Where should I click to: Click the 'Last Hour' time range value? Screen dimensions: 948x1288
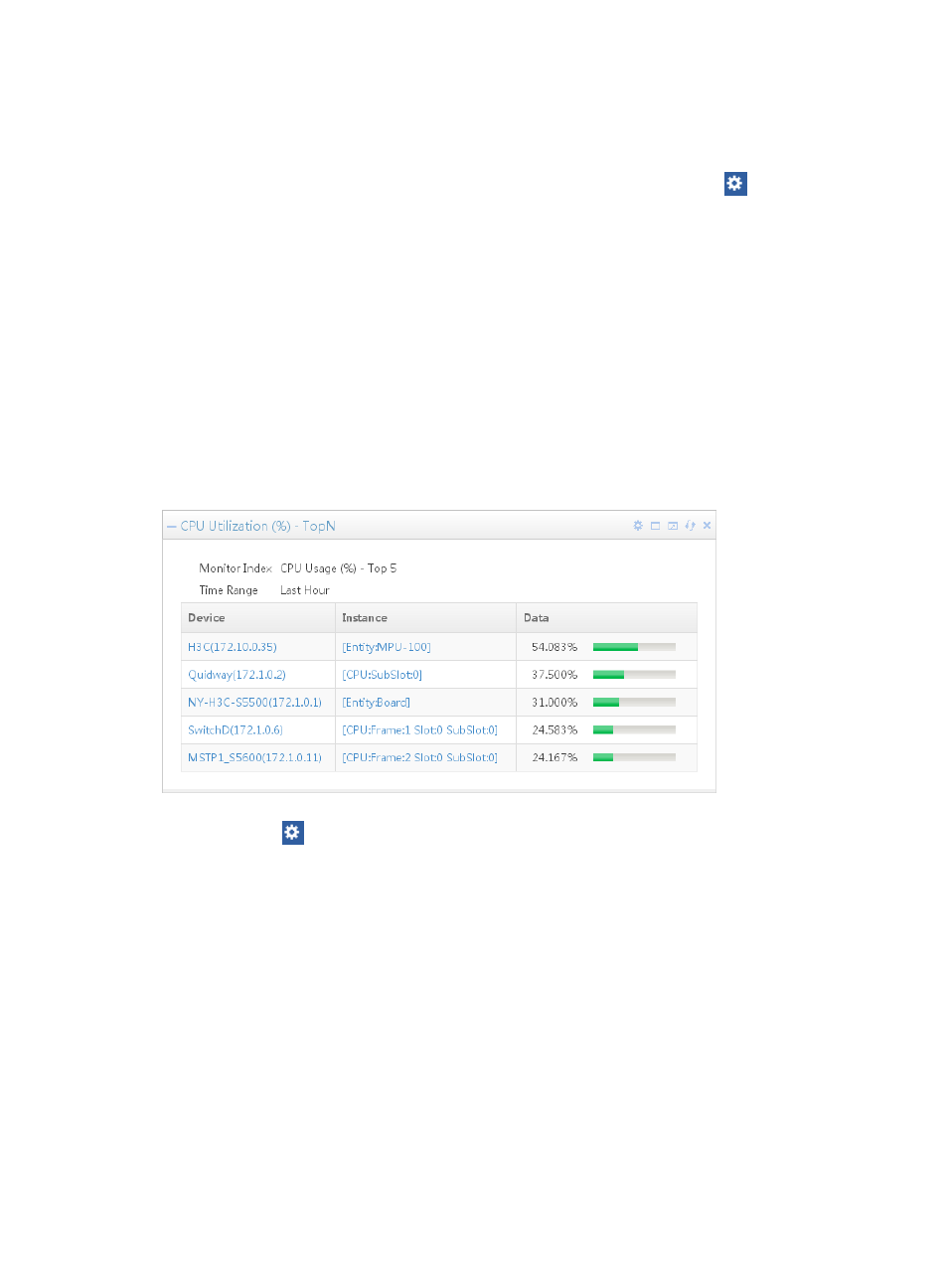[x=305, y=590]
